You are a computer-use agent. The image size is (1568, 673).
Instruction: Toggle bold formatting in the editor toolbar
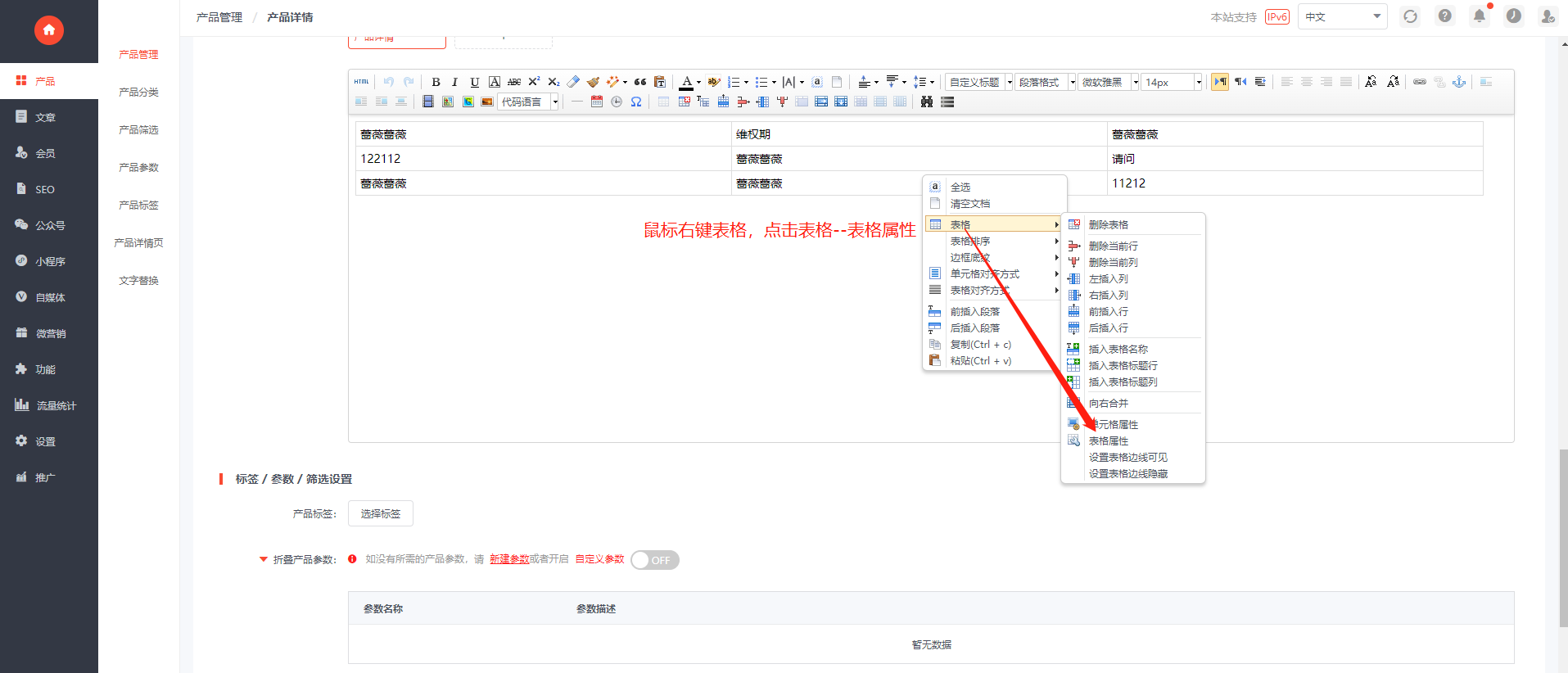tap(436, 82)
